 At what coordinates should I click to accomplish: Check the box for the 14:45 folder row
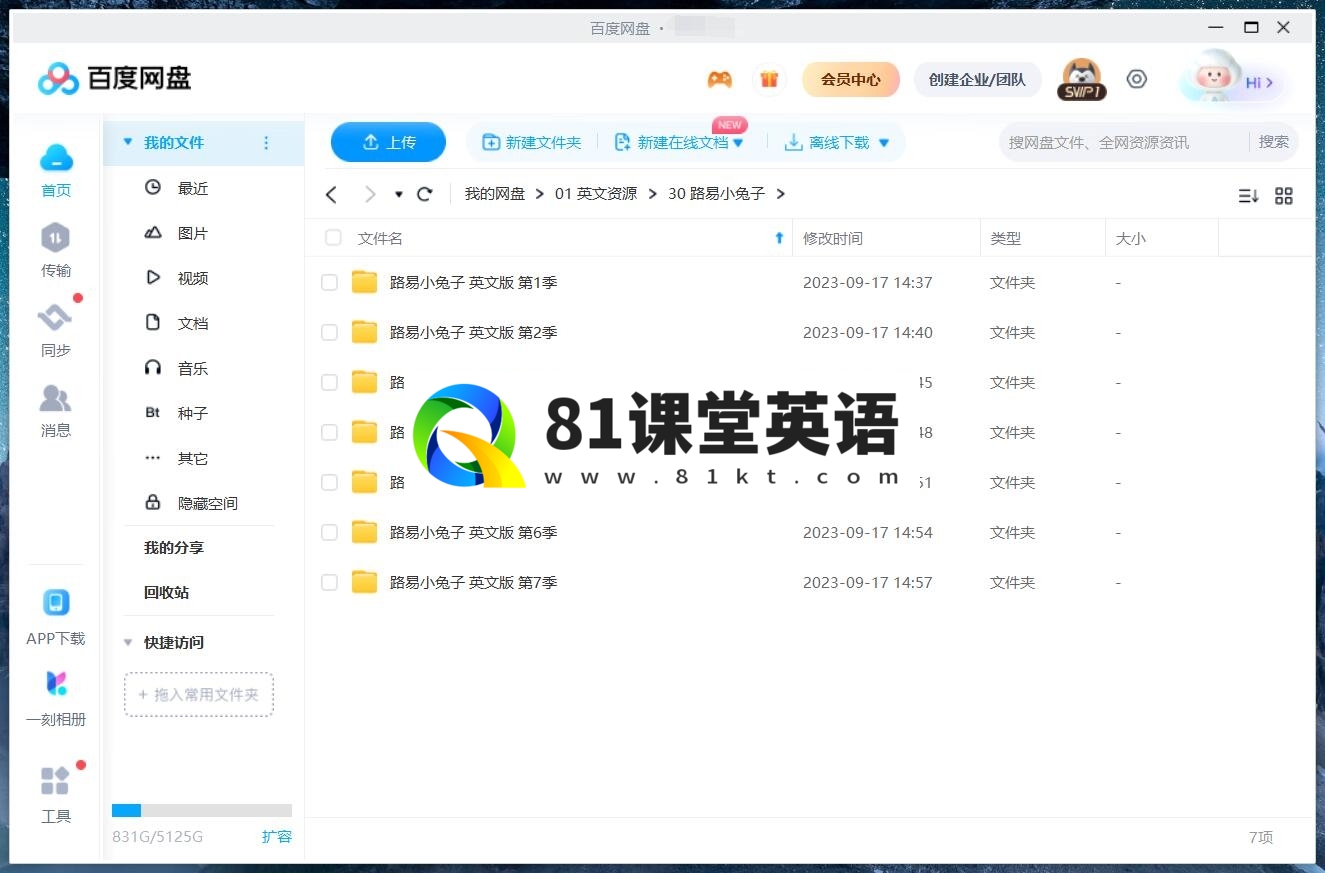[329, 383]
